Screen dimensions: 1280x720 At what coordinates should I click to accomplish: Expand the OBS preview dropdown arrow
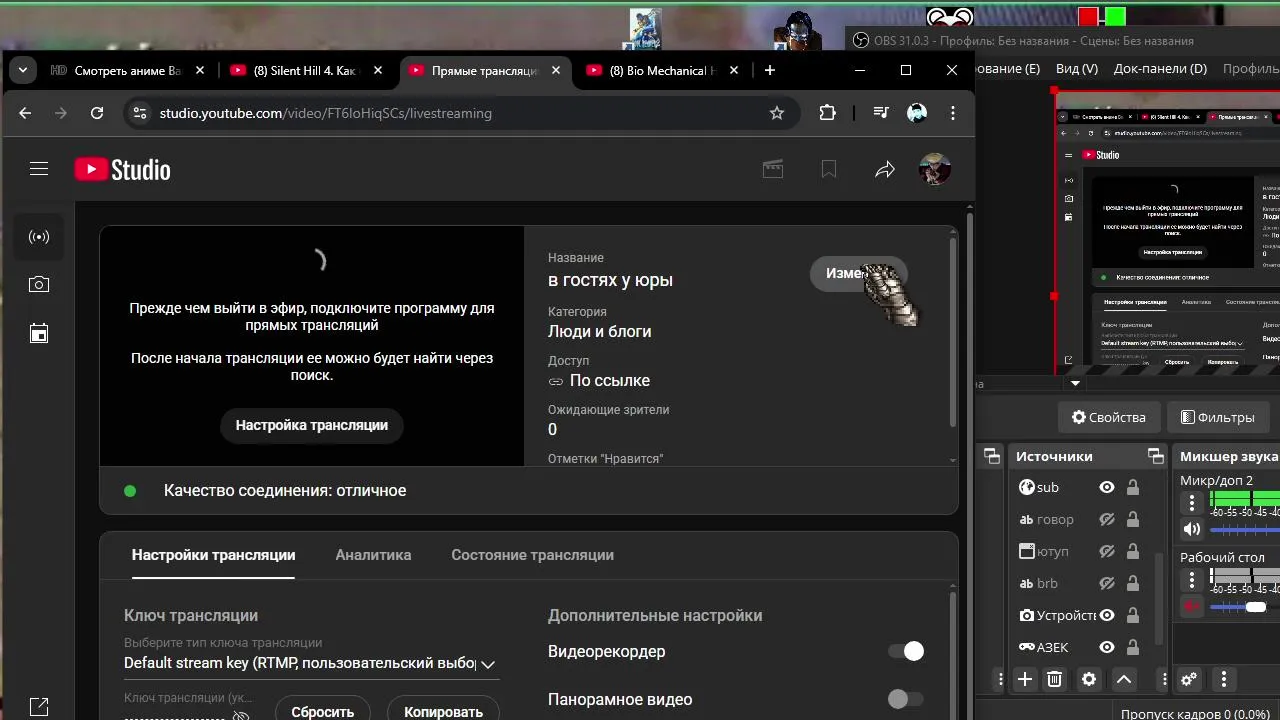[x=1075, y=383]
